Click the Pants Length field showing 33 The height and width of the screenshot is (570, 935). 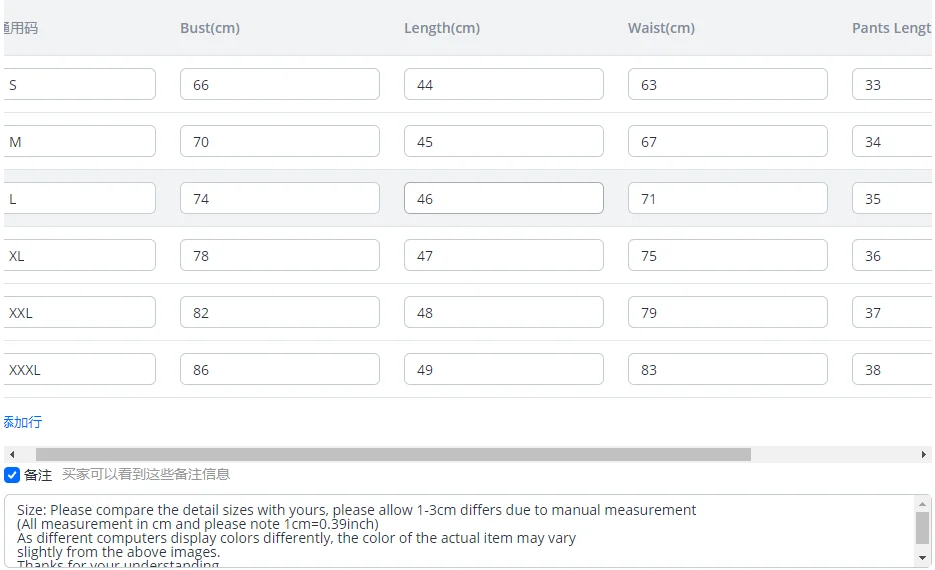coord(892,85)
